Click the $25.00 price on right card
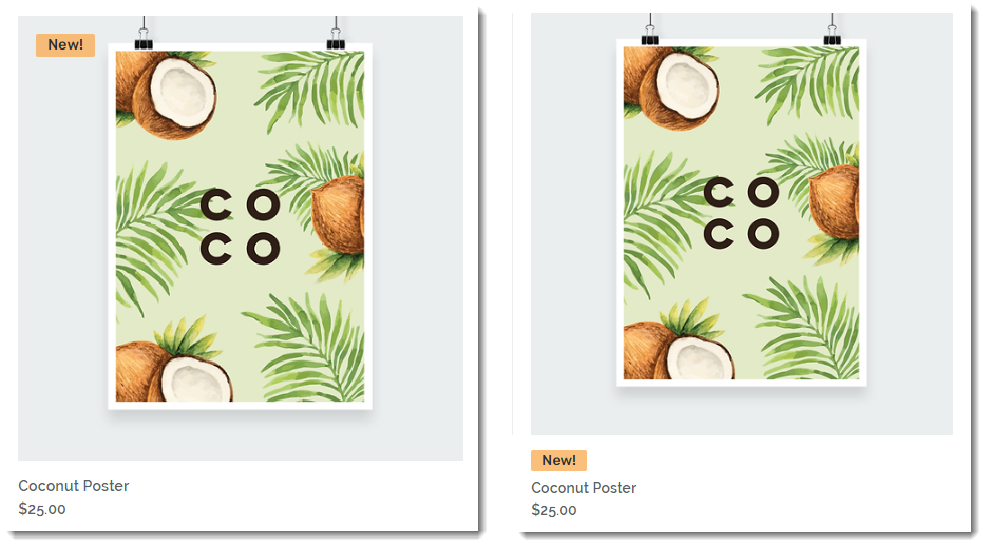Screen dimensions: 986x550 tap(553, 510)
